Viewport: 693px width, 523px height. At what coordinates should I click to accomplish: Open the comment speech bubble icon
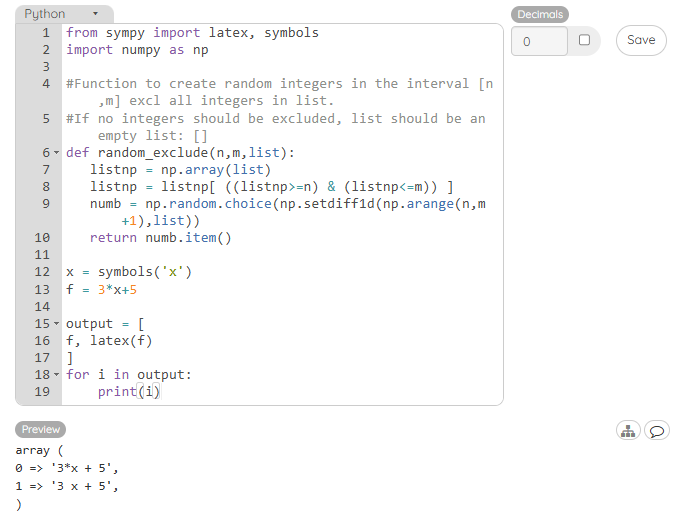657,430
